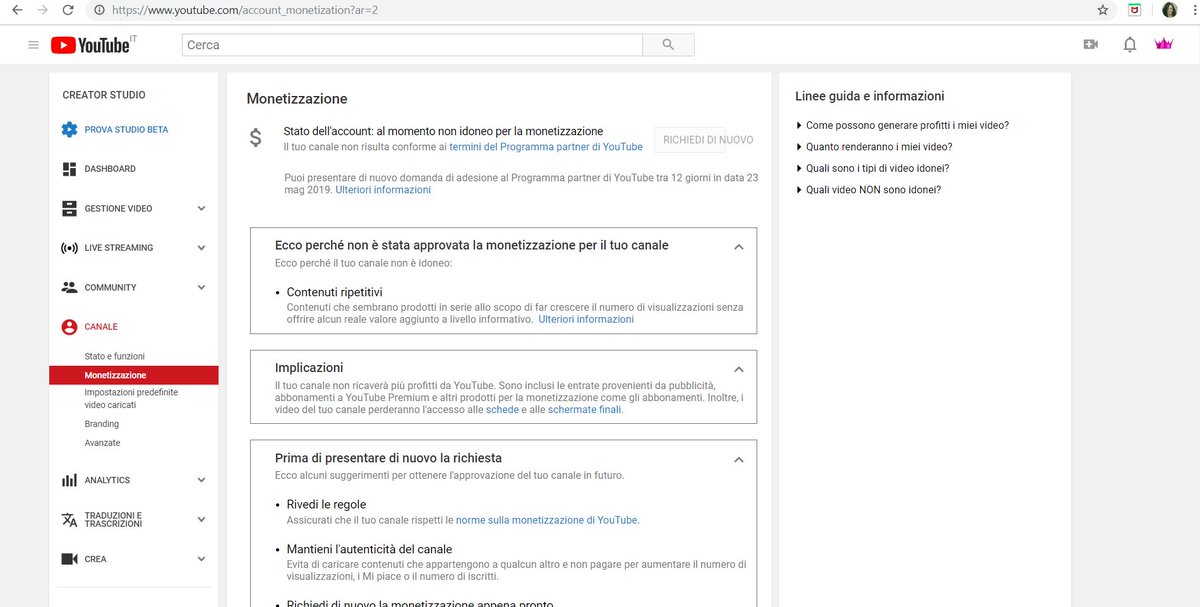Image resolution: width=1200 pixels, height=607 pixels.
Task: Open the Chrome profile avatar
Action: (x=1169, y=10)
